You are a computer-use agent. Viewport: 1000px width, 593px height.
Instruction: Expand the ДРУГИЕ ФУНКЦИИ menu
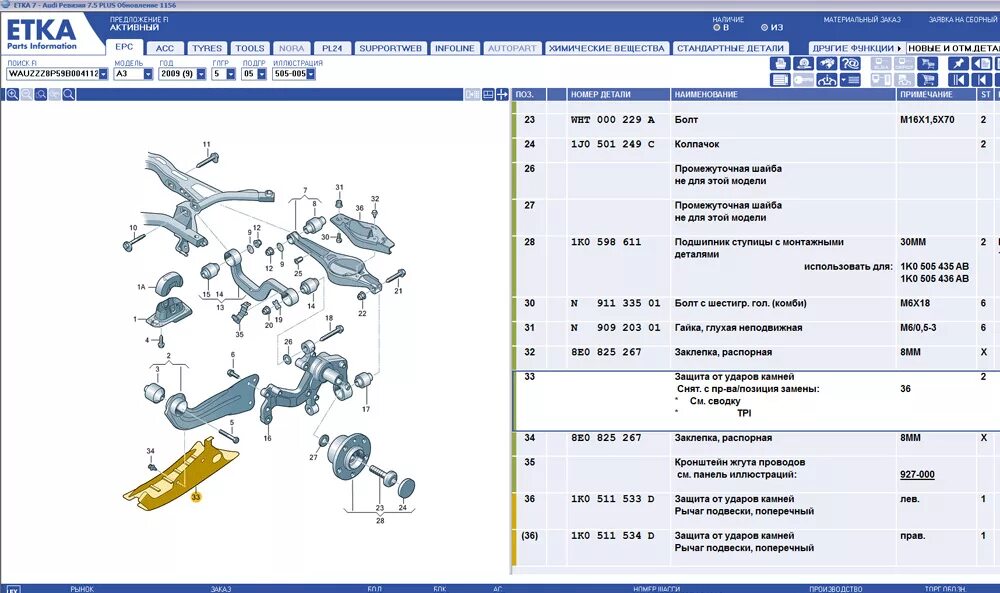(x=857, y=48)
